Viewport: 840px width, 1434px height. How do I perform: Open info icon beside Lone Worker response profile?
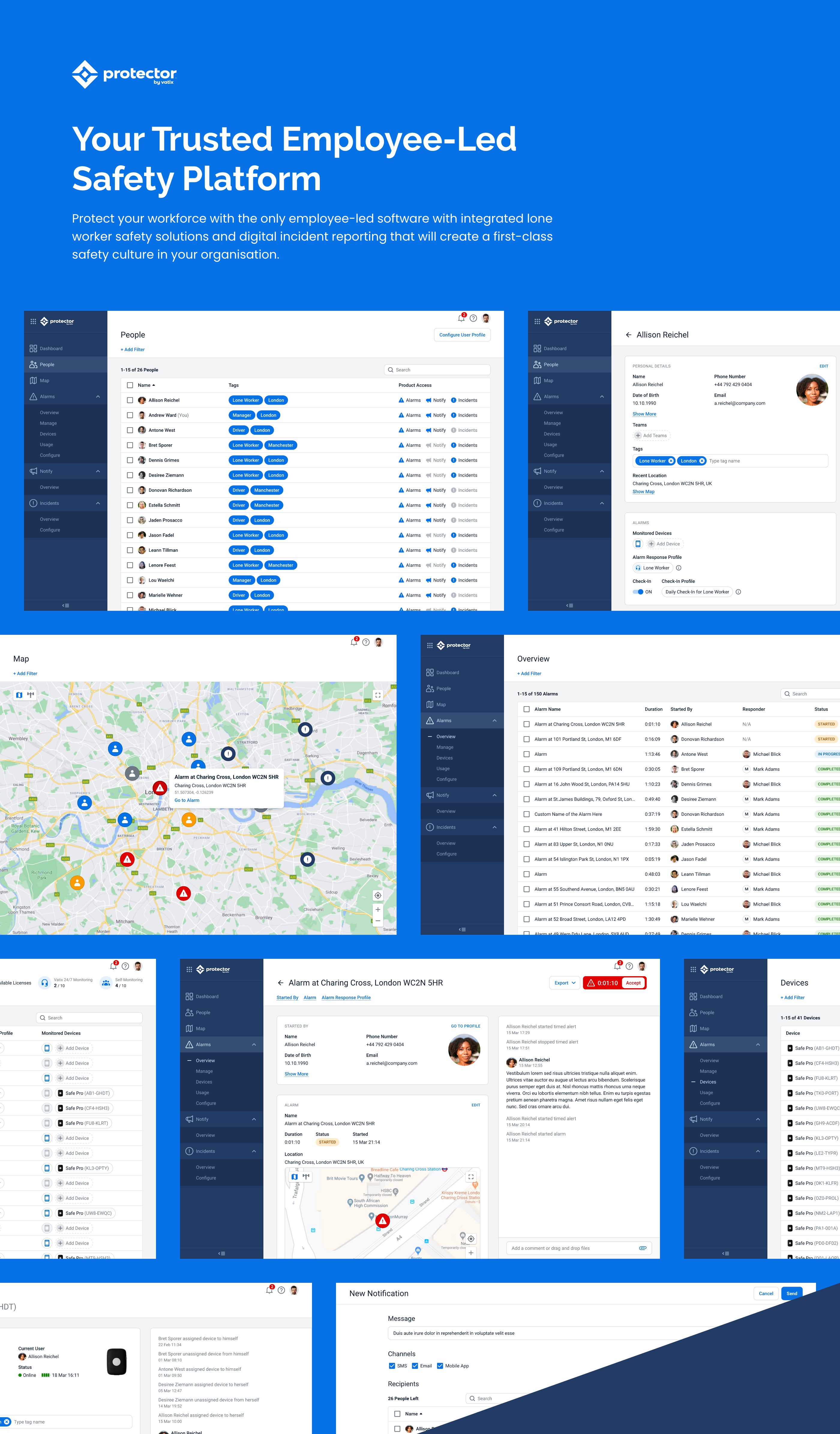point(678,568)
